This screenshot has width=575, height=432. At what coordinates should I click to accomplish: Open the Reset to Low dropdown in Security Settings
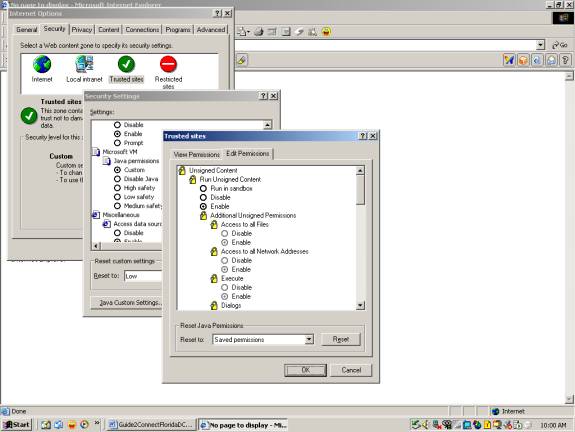(143, 276)
